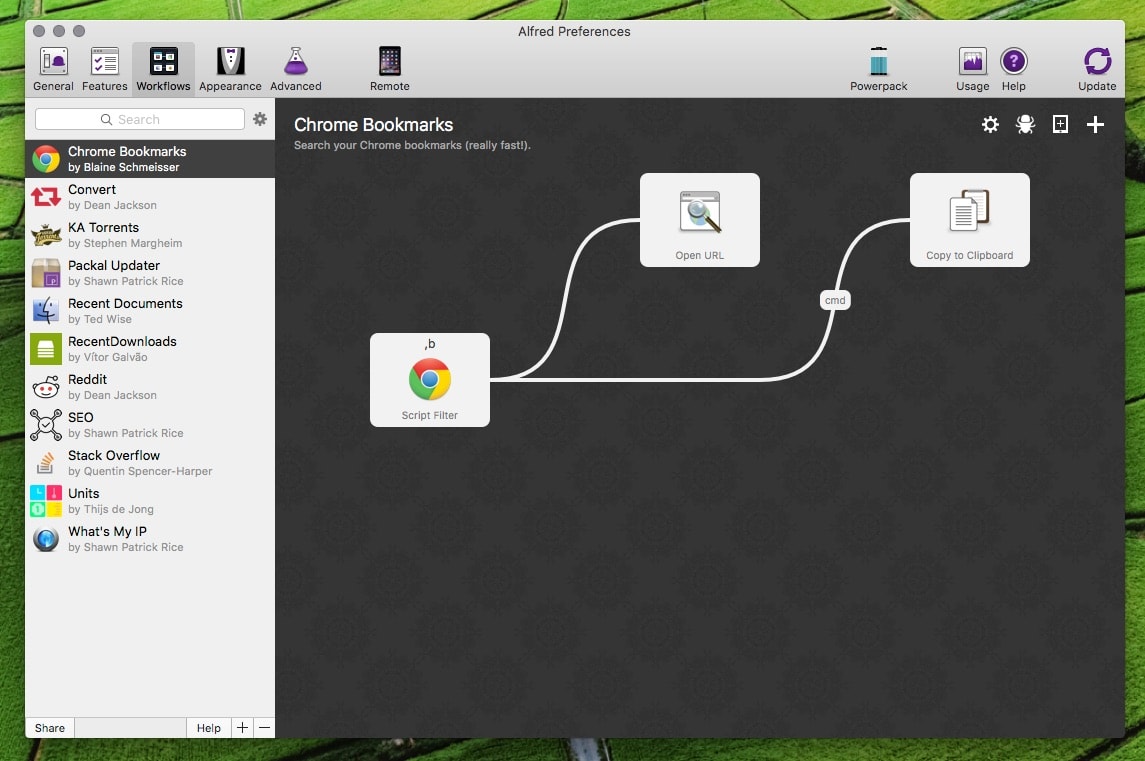1145x761 pixels.
Task: Open the General preferences tab
Action: [x=53, y=69]
